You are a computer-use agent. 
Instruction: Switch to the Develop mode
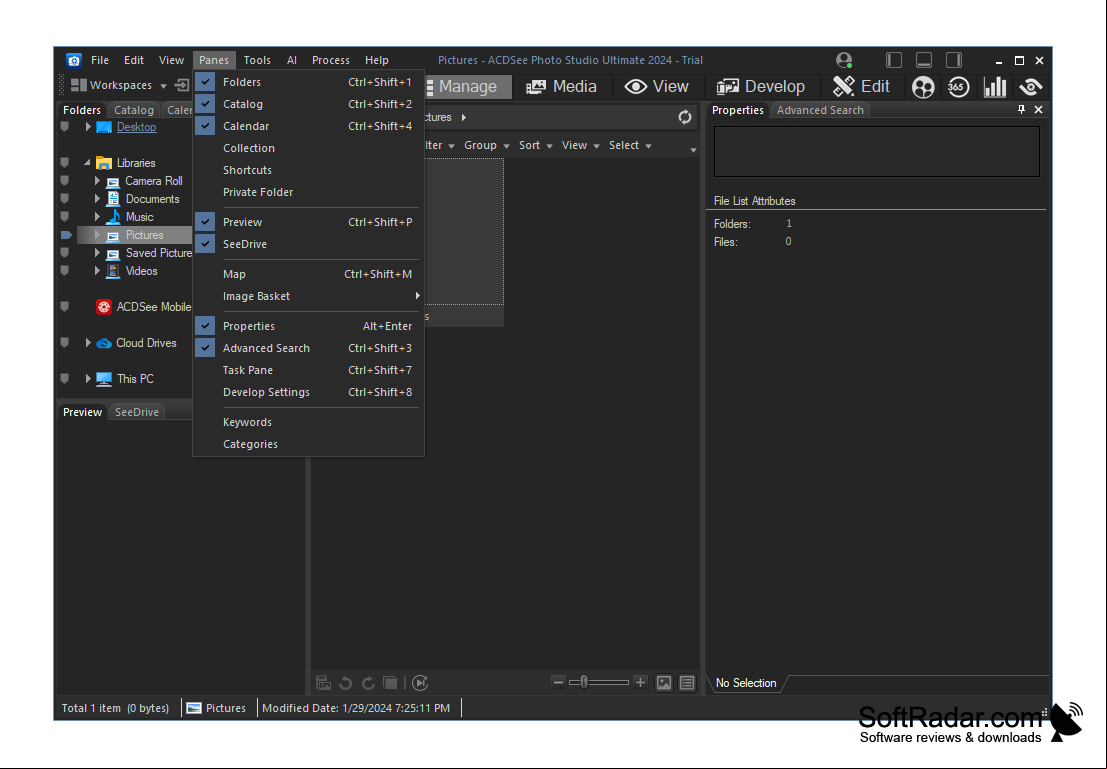760,87
